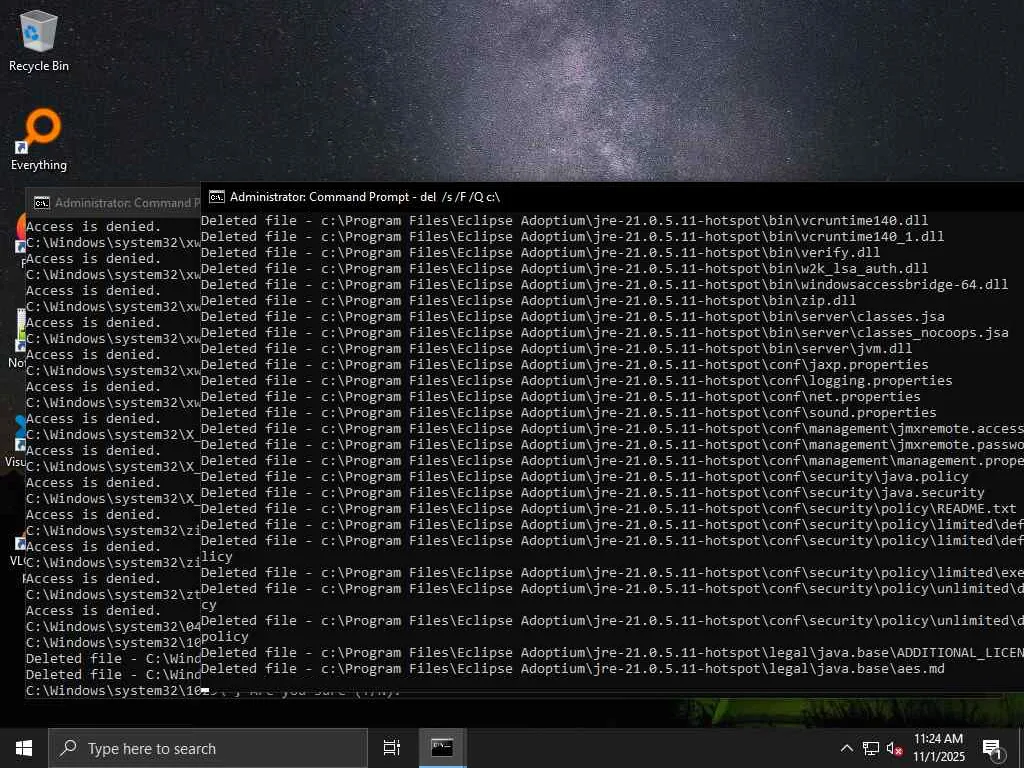The width and height of the screenshot is (1024, 768).
Task: Click the muted volume tray icon
Action: click(894, 748)
